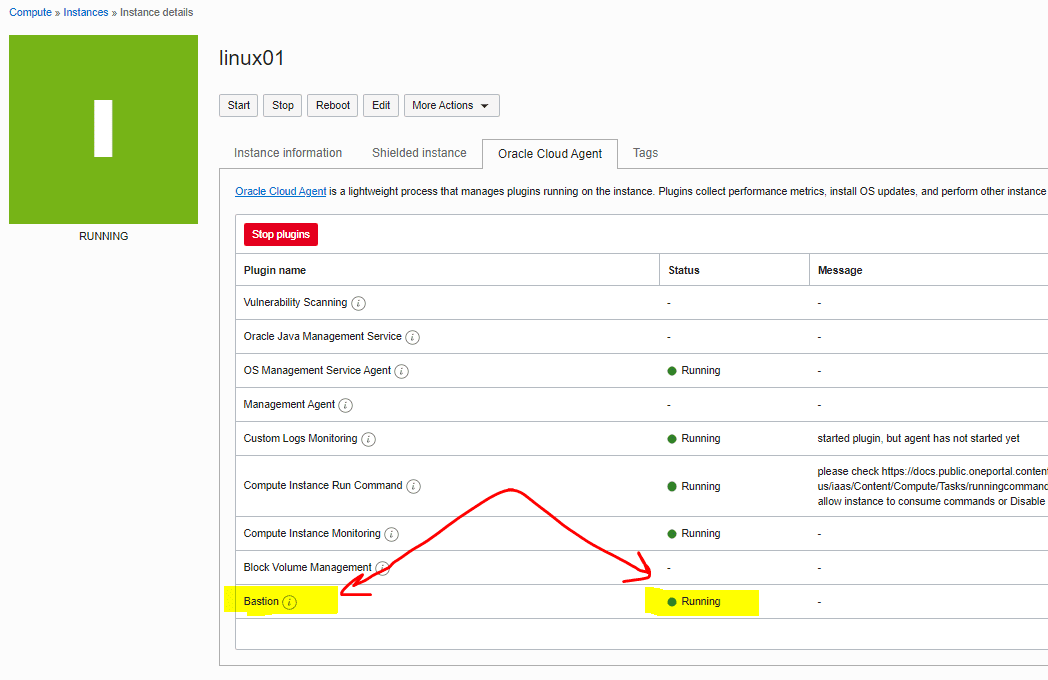Open the Shielded instance tab

pos(419,153)
